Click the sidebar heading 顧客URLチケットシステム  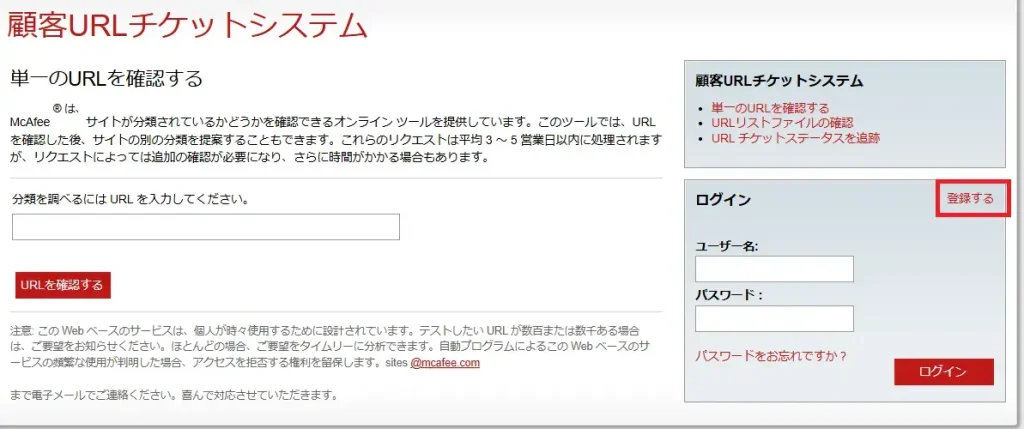(780, 81)
